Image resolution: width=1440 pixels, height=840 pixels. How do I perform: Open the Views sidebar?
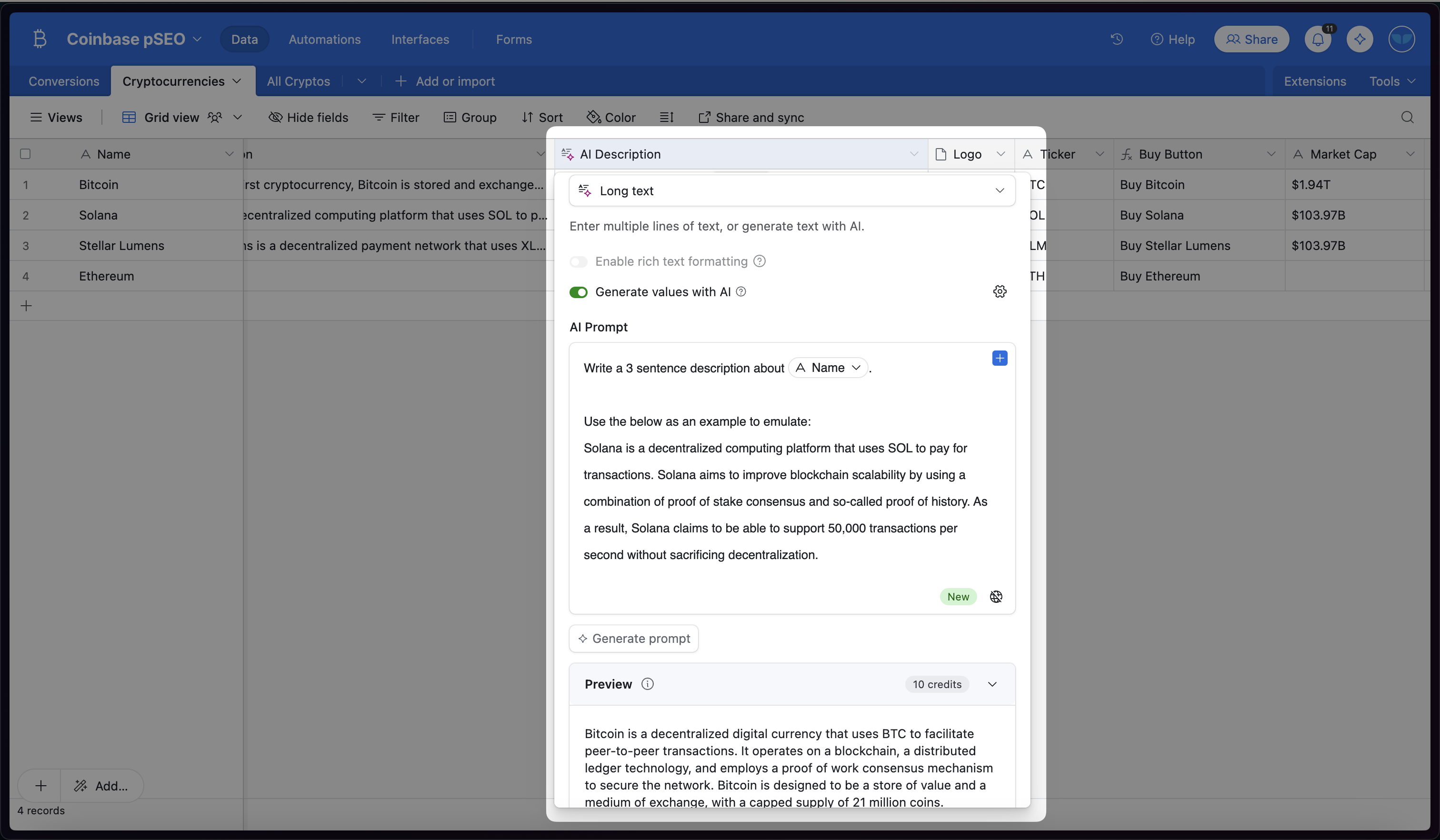(56, 117)
